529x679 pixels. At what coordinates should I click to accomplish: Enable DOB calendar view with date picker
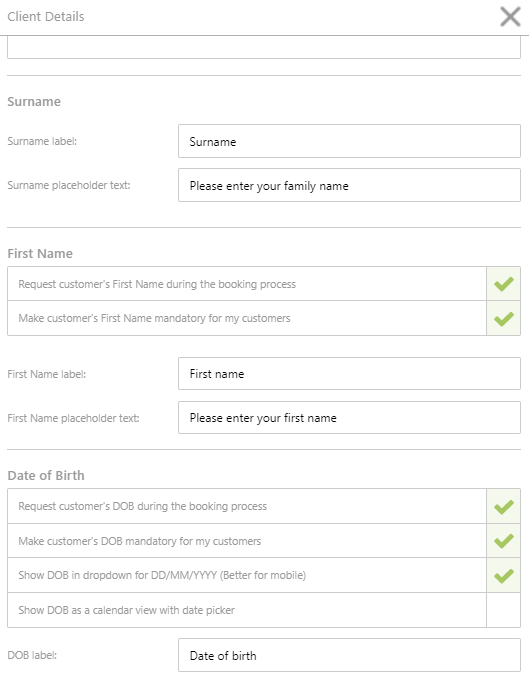503,610
